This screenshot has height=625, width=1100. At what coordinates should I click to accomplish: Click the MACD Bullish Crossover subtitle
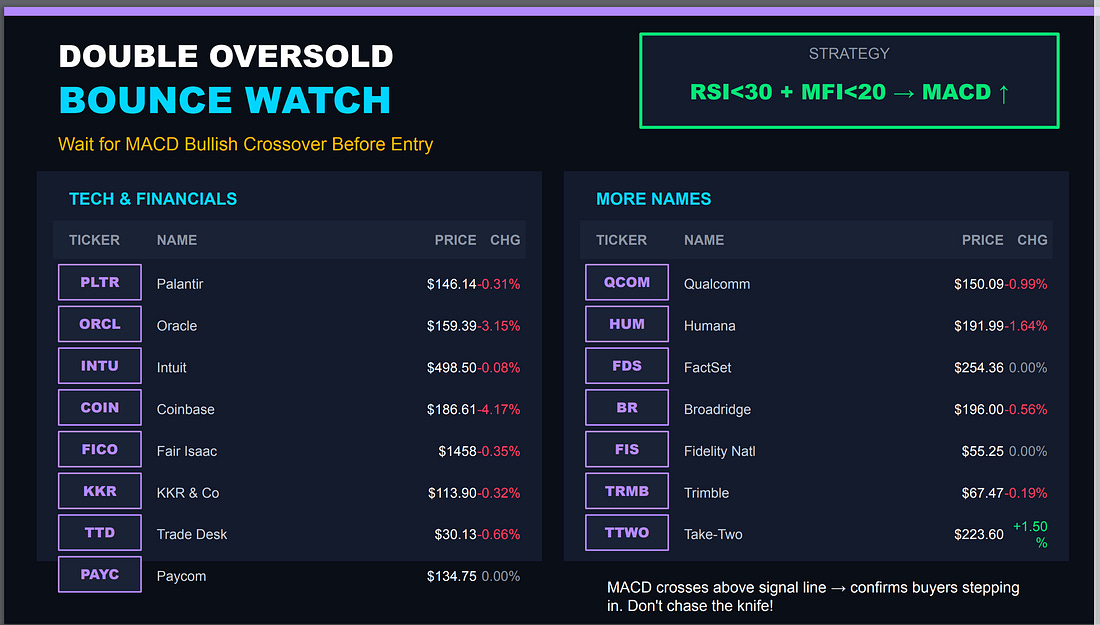(246, 144)
